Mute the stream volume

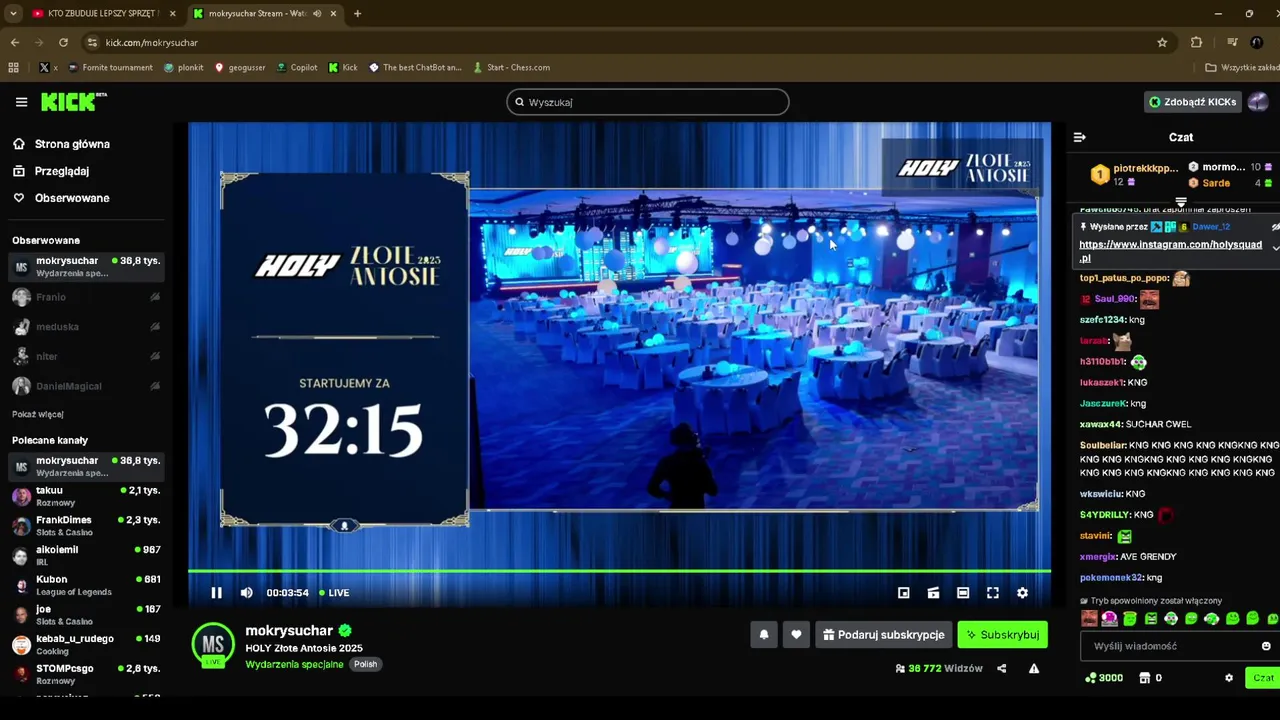(x=246, y=593)
